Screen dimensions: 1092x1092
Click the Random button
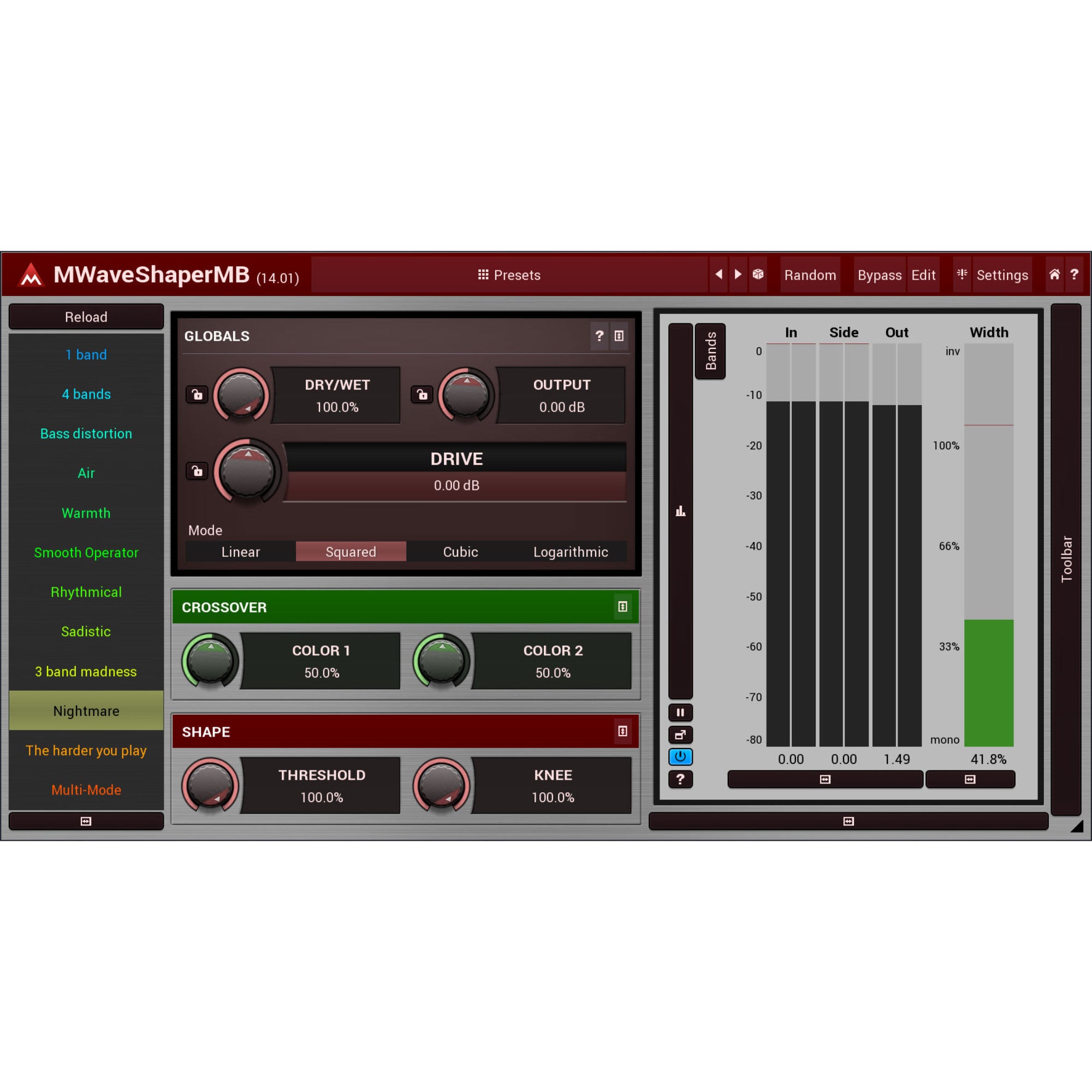pyautogui.click(x=810, y=275)
